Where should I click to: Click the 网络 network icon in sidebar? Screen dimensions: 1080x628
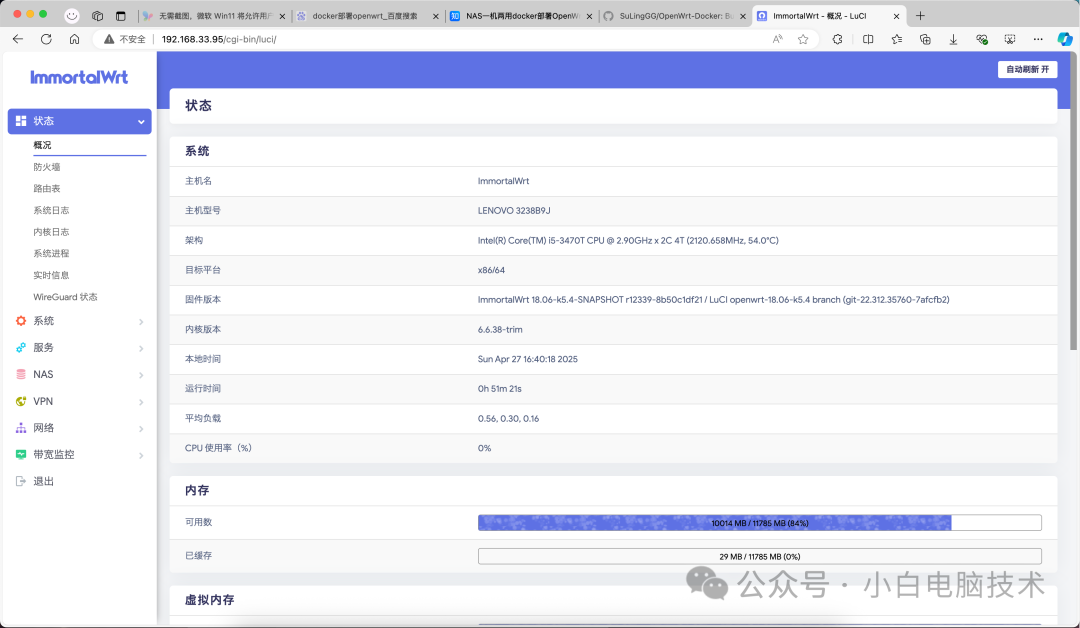21,428
